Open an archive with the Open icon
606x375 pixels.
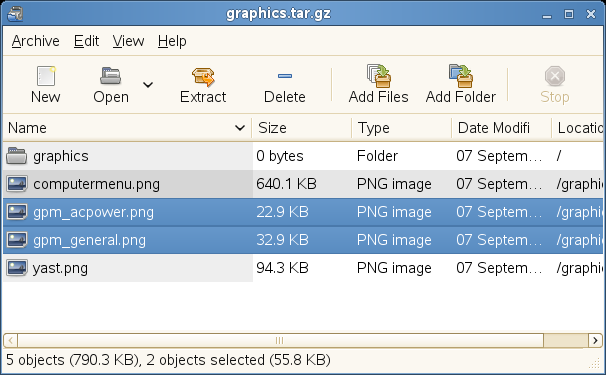coord(111,75)
